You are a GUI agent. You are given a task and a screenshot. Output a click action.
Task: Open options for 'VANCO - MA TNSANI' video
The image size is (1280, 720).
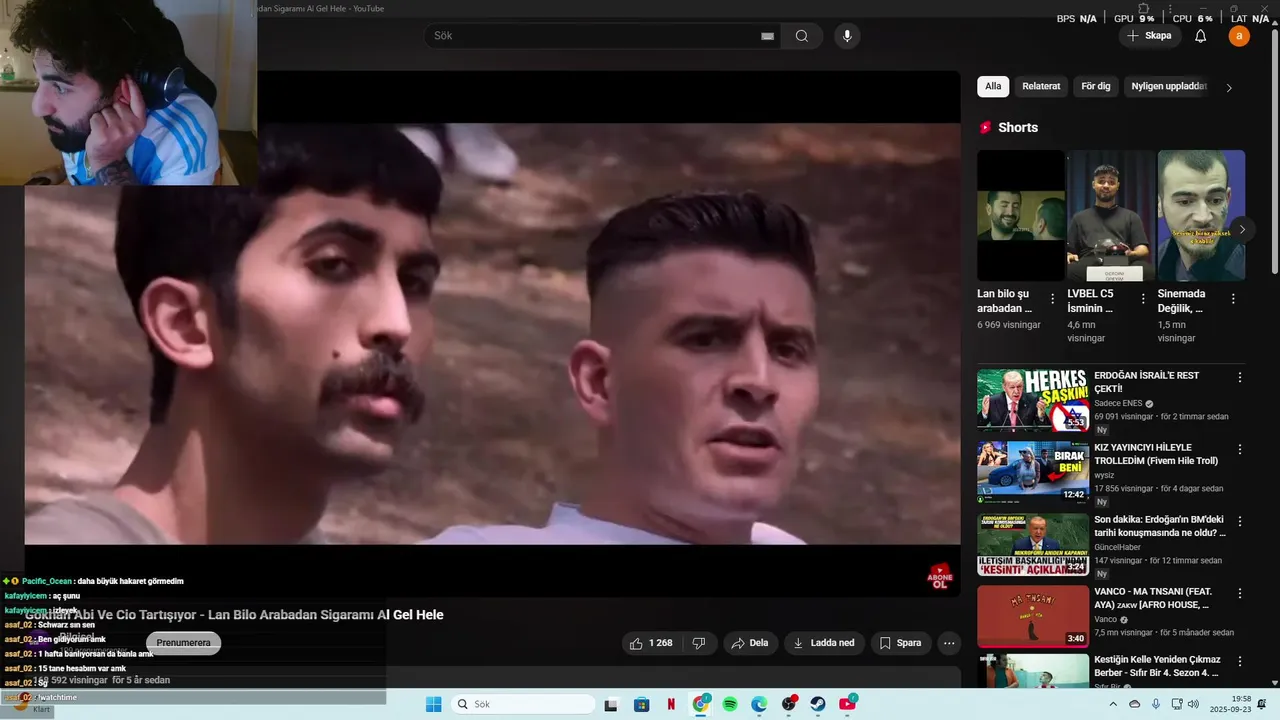click(x=1240, y=594)
